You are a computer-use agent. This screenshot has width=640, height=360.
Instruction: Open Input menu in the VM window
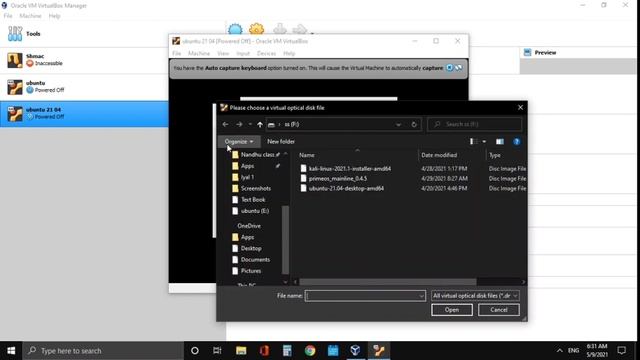(x=243, y=53)
